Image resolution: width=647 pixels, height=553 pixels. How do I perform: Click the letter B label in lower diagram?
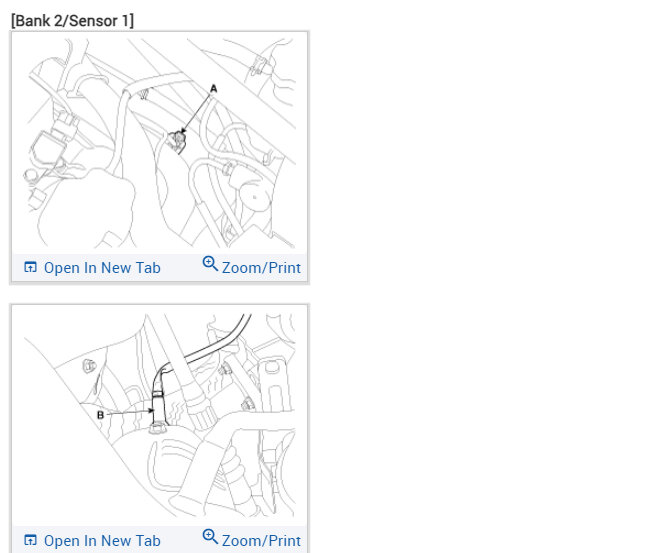click(x=100, y=415)
